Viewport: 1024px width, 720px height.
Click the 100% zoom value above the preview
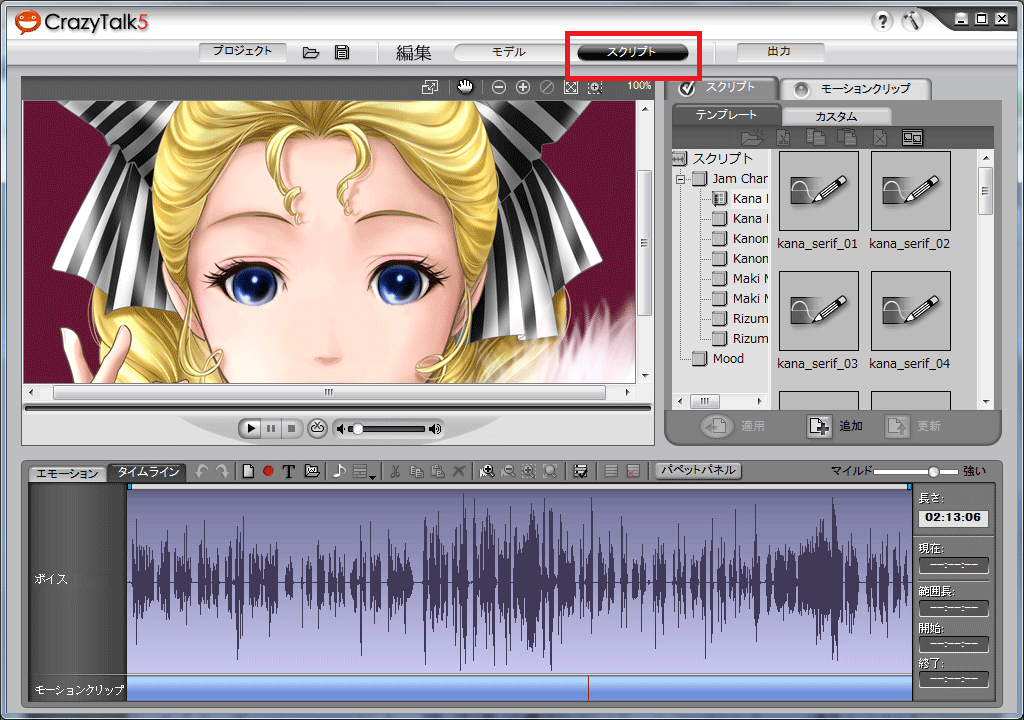tap(639, 86)
